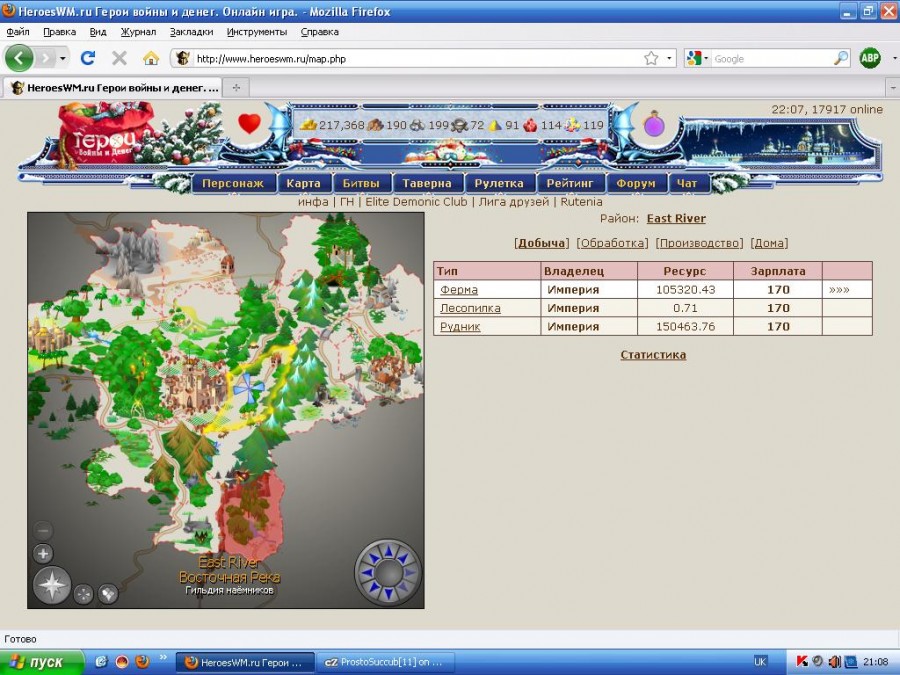Open the Чат game menu

coord(687,184)
